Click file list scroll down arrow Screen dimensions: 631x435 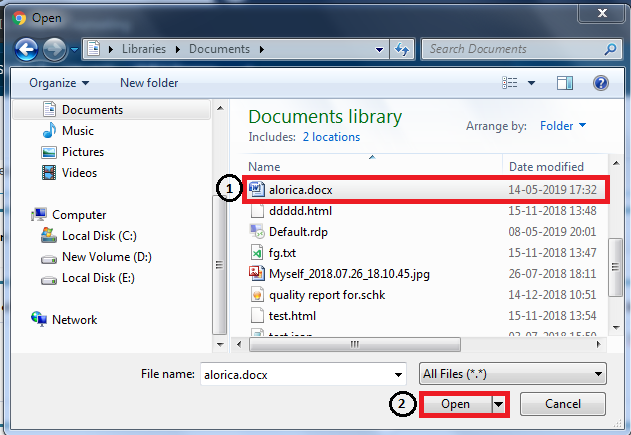pyautogui.click(x=616, y=328)
